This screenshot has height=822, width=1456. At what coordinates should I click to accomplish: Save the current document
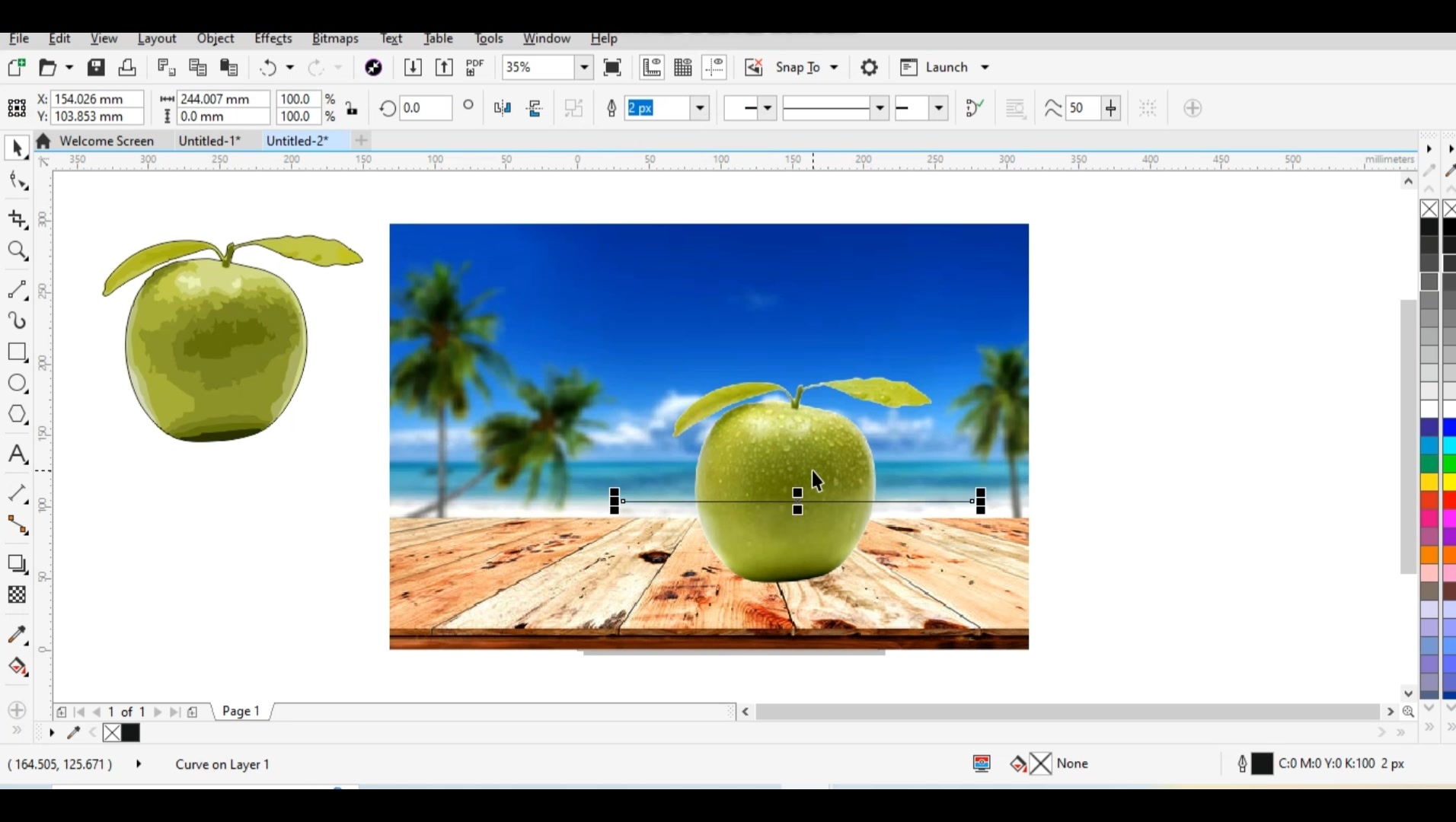click(x=96, y=67)
